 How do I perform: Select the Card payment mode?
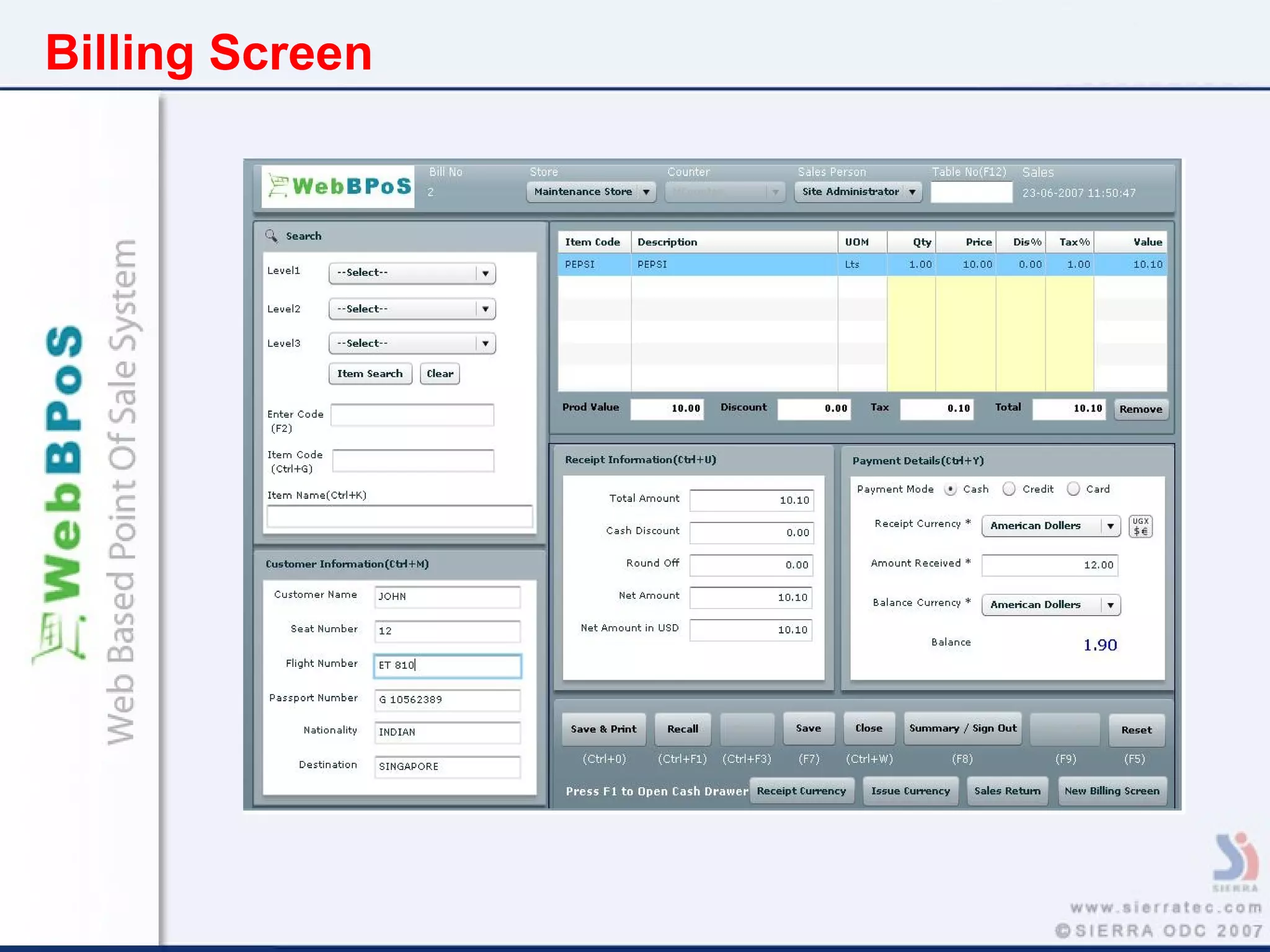[1073, 489]
